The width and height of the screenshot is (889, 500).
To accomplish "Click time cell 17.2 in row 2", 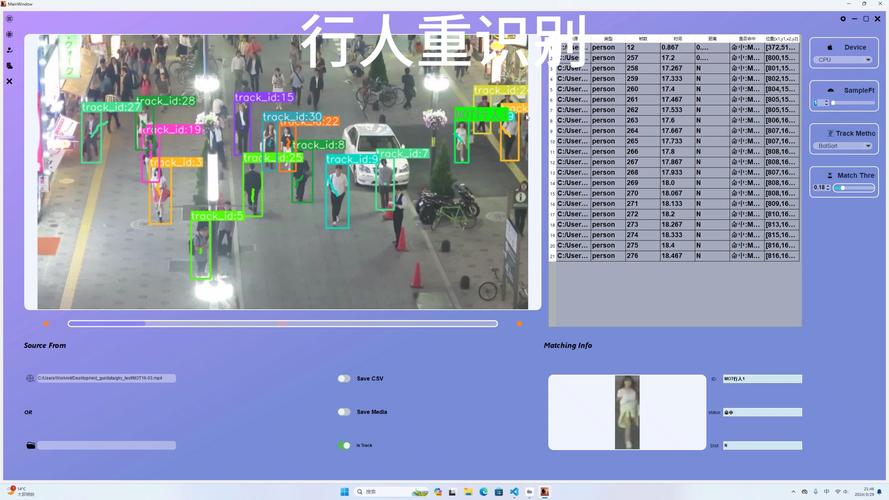I will tap(677, 58).
